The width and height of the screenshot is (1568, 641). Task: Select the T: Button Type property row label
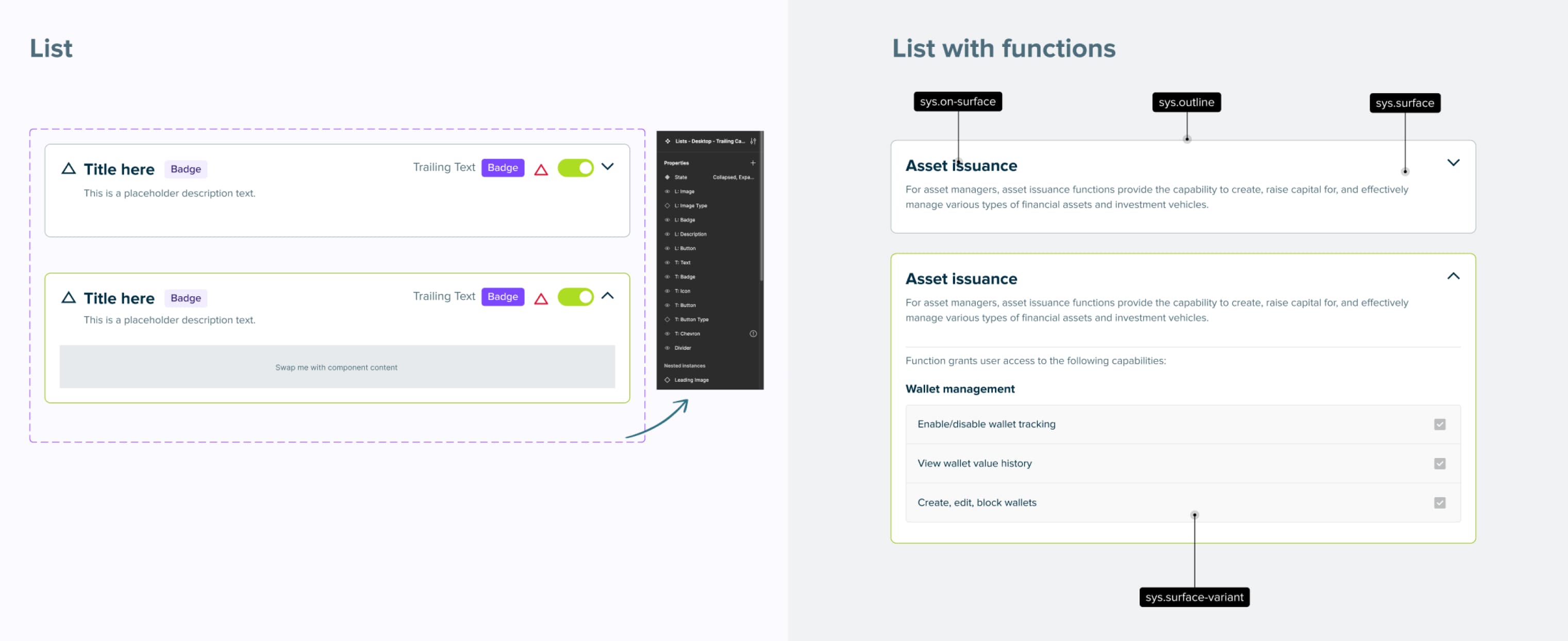coord(692,319)
